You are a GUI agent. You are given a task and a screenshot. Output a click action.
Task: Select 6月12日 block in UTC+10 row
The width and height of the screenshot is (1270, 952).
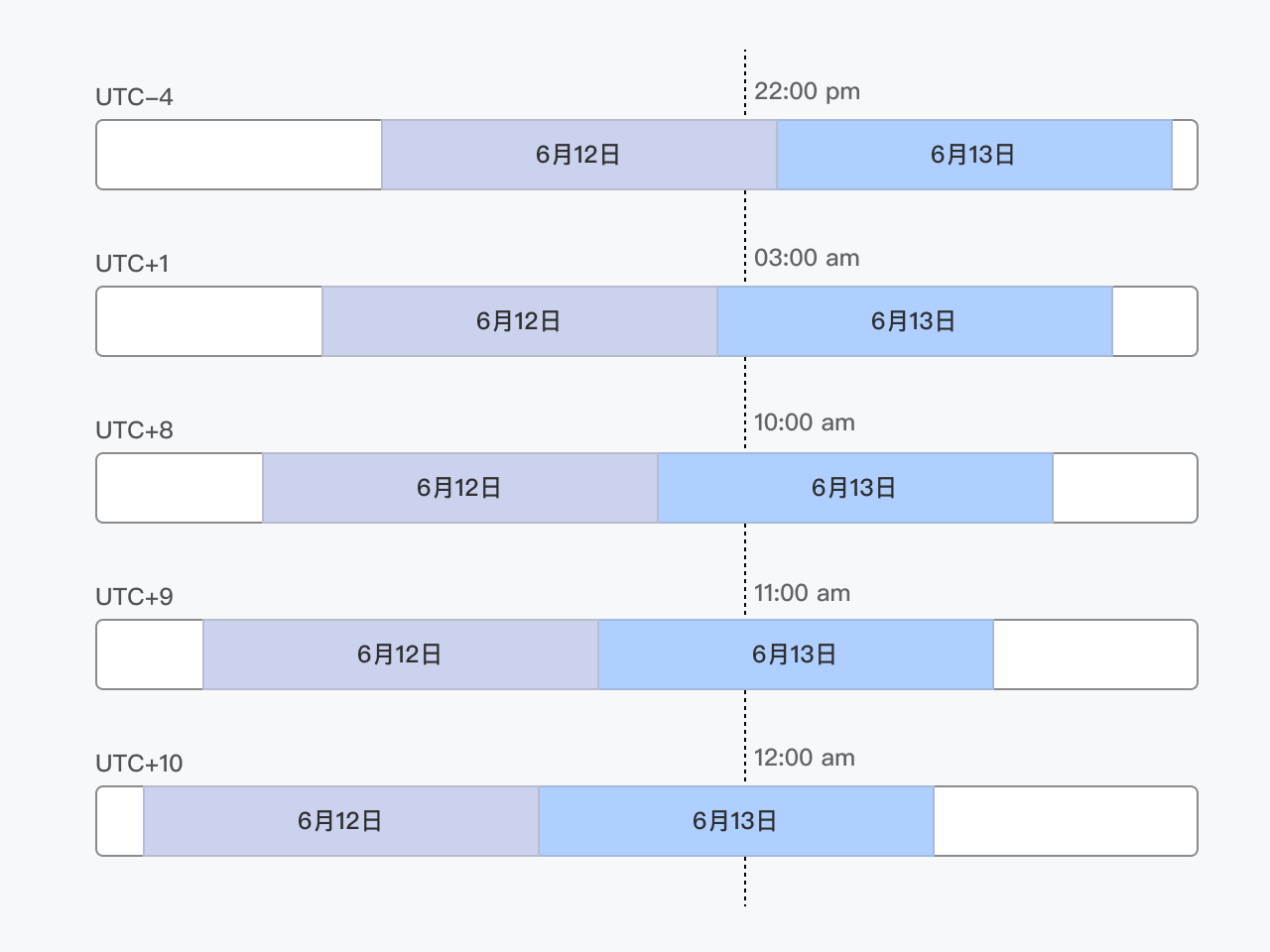341,821
